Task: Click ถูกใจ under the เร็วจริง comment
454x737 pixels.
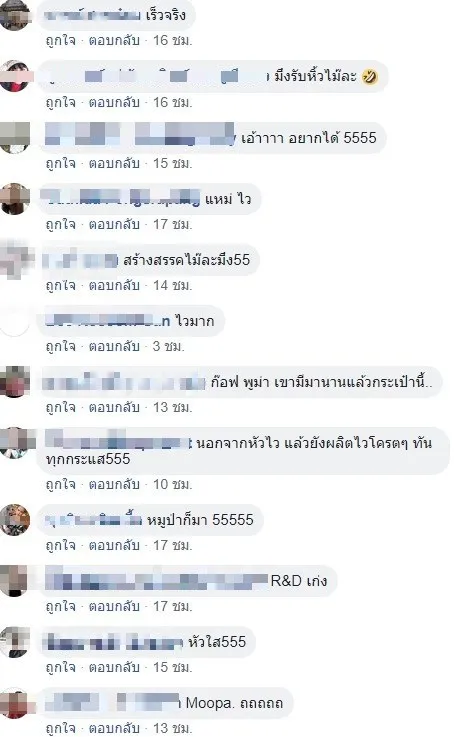Action: (60, 41)
